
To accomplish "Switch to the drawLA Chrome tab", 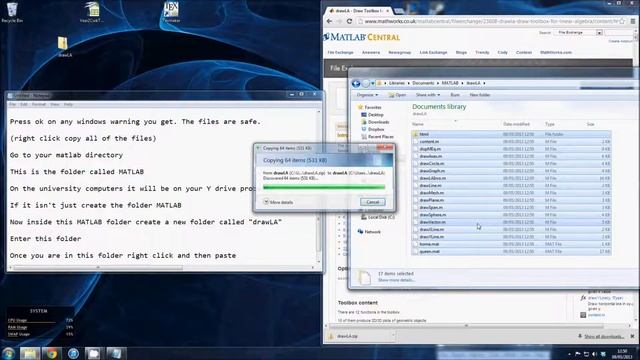I will (358, 11).
